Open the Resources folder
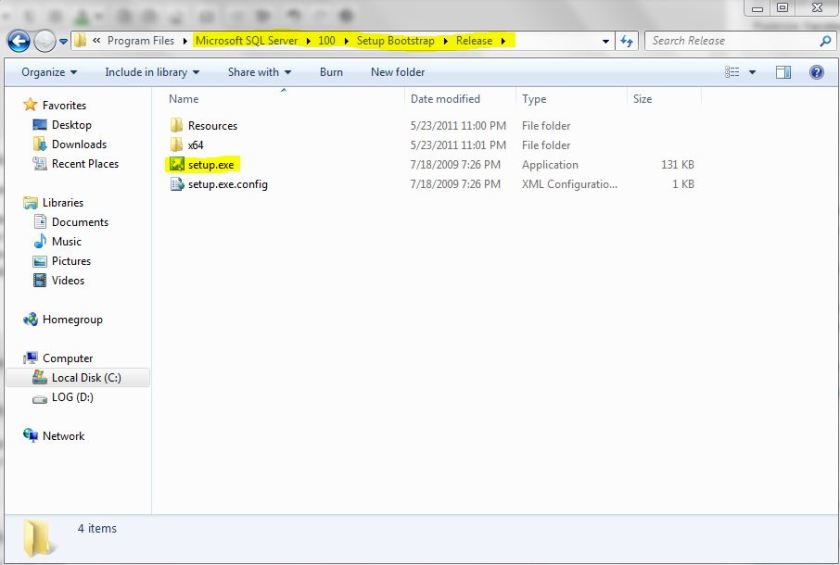 click(212, 126)
